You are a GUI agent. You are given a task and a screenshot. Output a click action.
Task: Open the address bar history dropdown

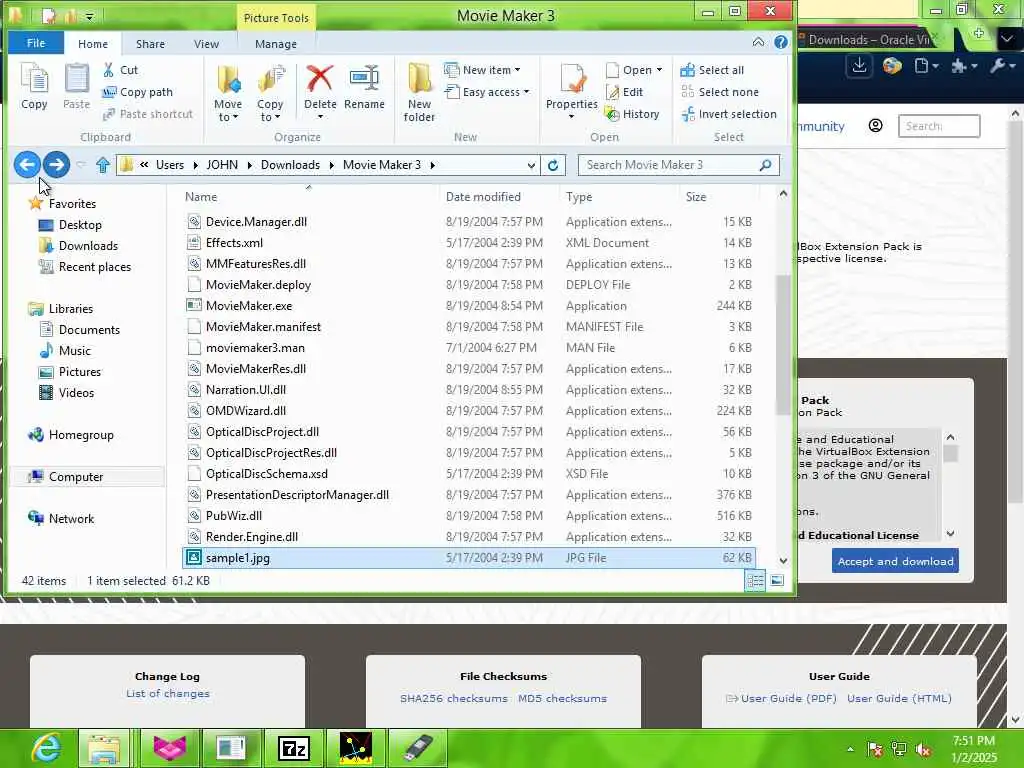[x=531, y=165]
